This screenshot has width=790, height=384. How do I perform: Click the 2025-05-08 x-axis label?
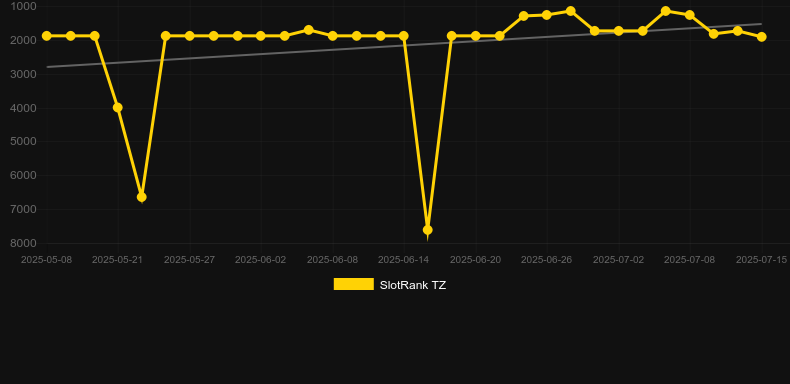(46, 260)
